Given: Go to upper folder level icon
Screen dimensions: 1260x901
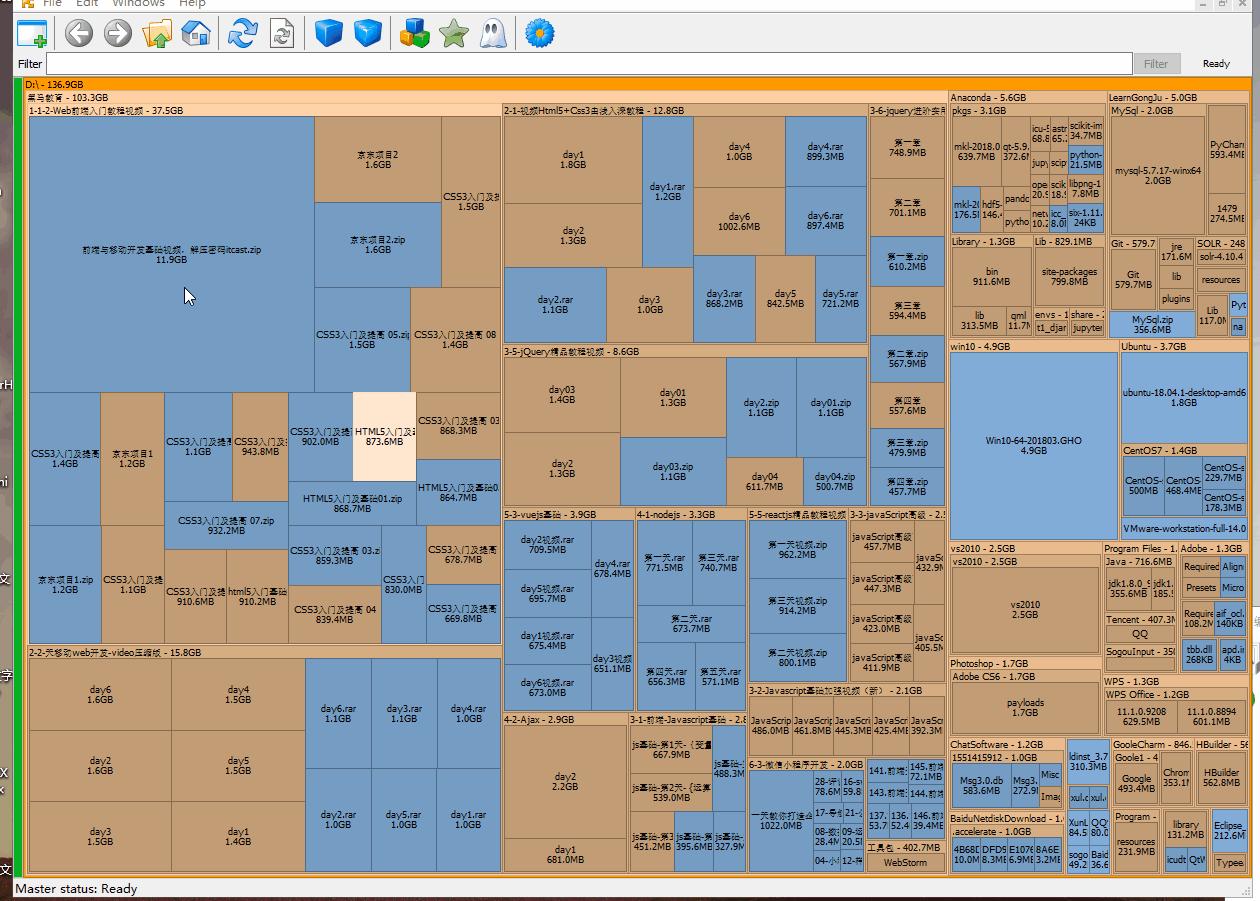Looking at the screenshot, I should tap(157, 33).
